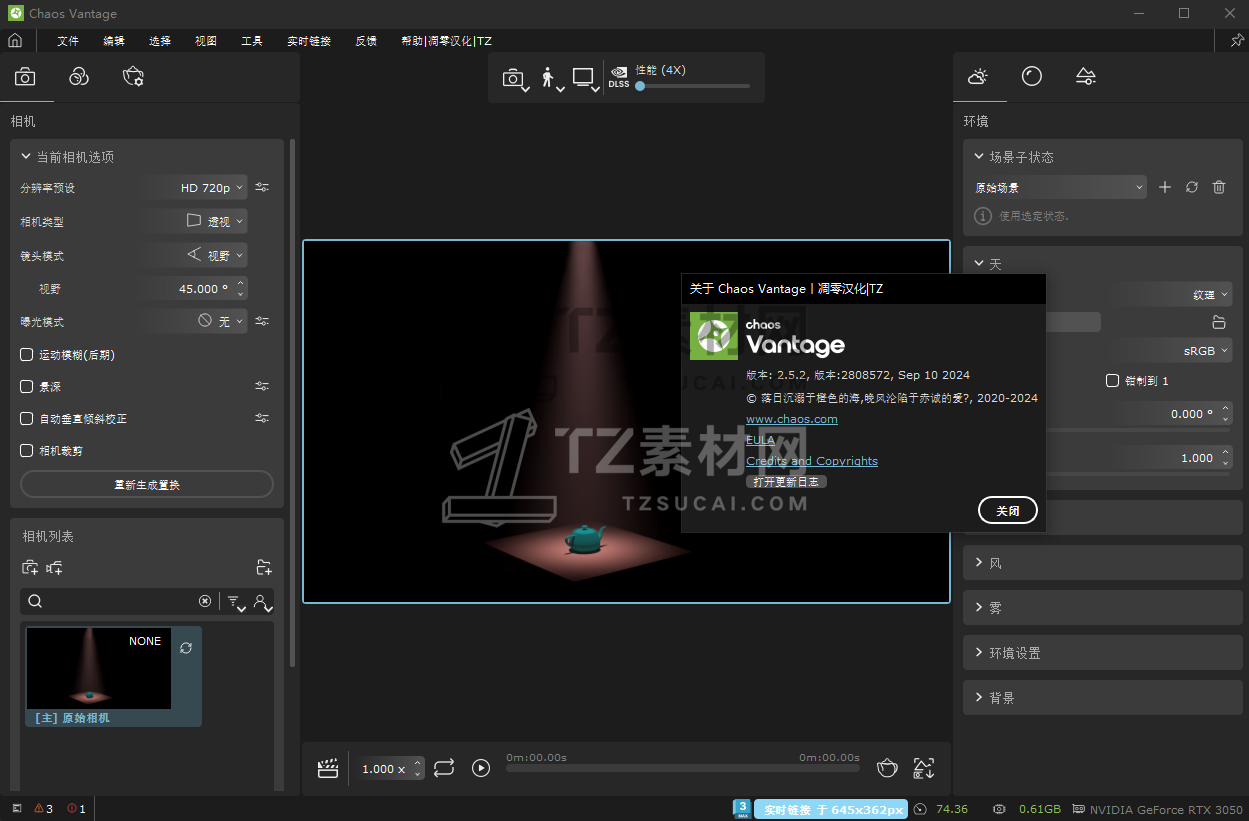Refresh the 原始相机 thumbnail

186,648
